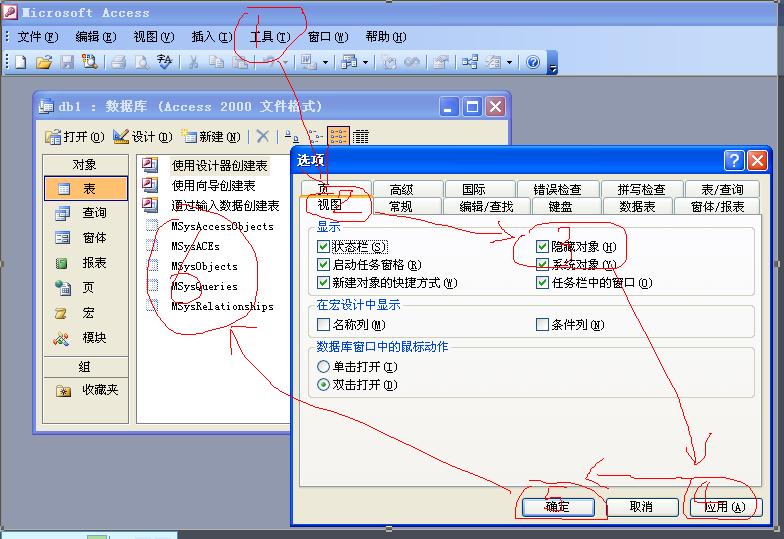The height and width of the screenshot is (539, 784).
Task: Open the Toolbar Options arrow at toolbar end
Action: [552, 62]
